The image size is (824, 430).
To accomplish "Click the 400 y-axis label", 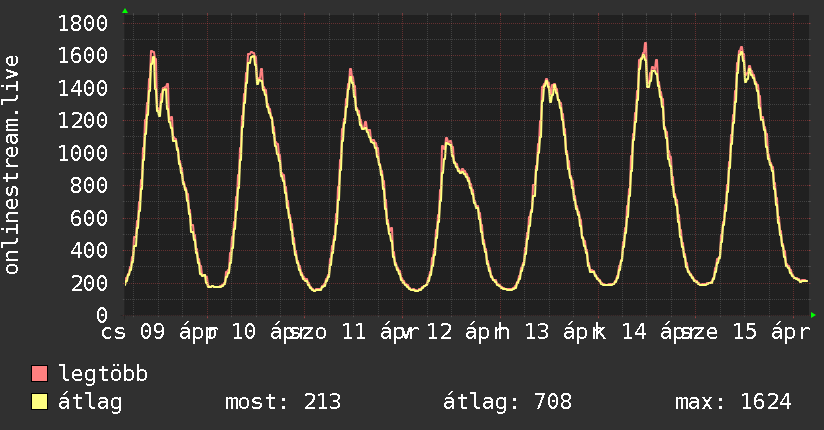I will click(x=89, y=250).
